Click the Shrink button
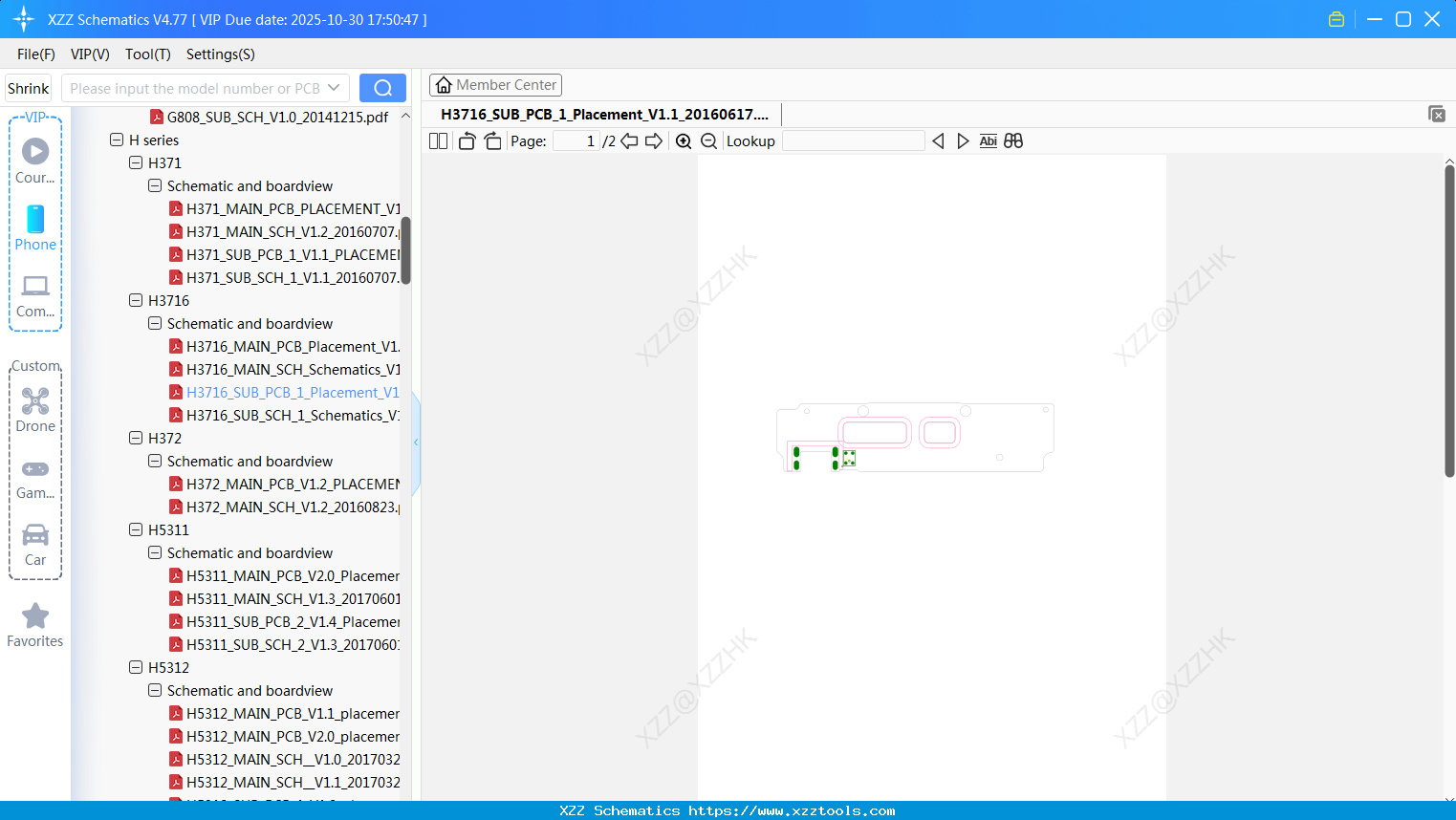 pyautogui.click(x=28, y=87)
